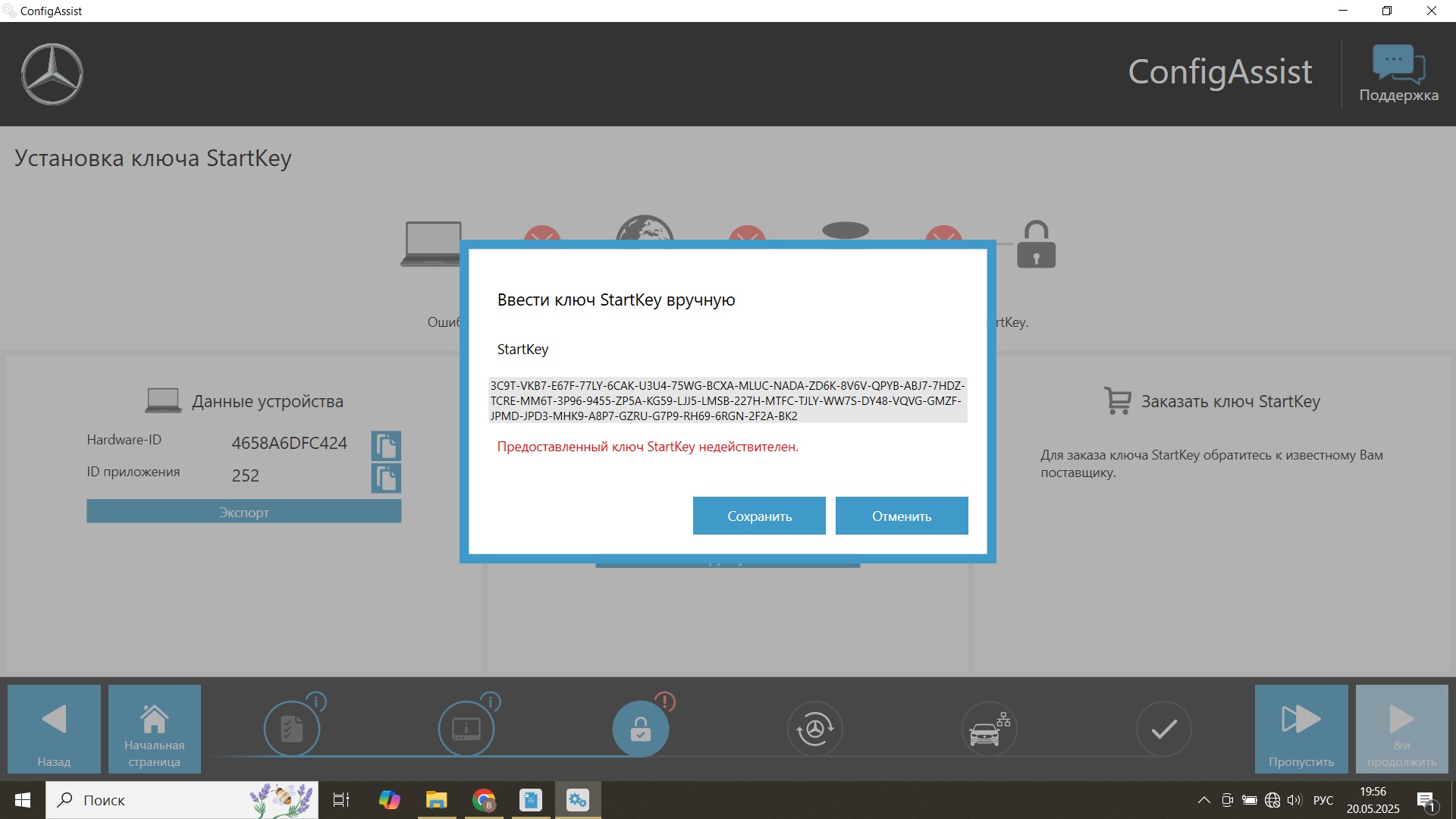Click the shopping cart icon beside Заказать ключ StartKey
The image size is (1456, 819).
1117,400
